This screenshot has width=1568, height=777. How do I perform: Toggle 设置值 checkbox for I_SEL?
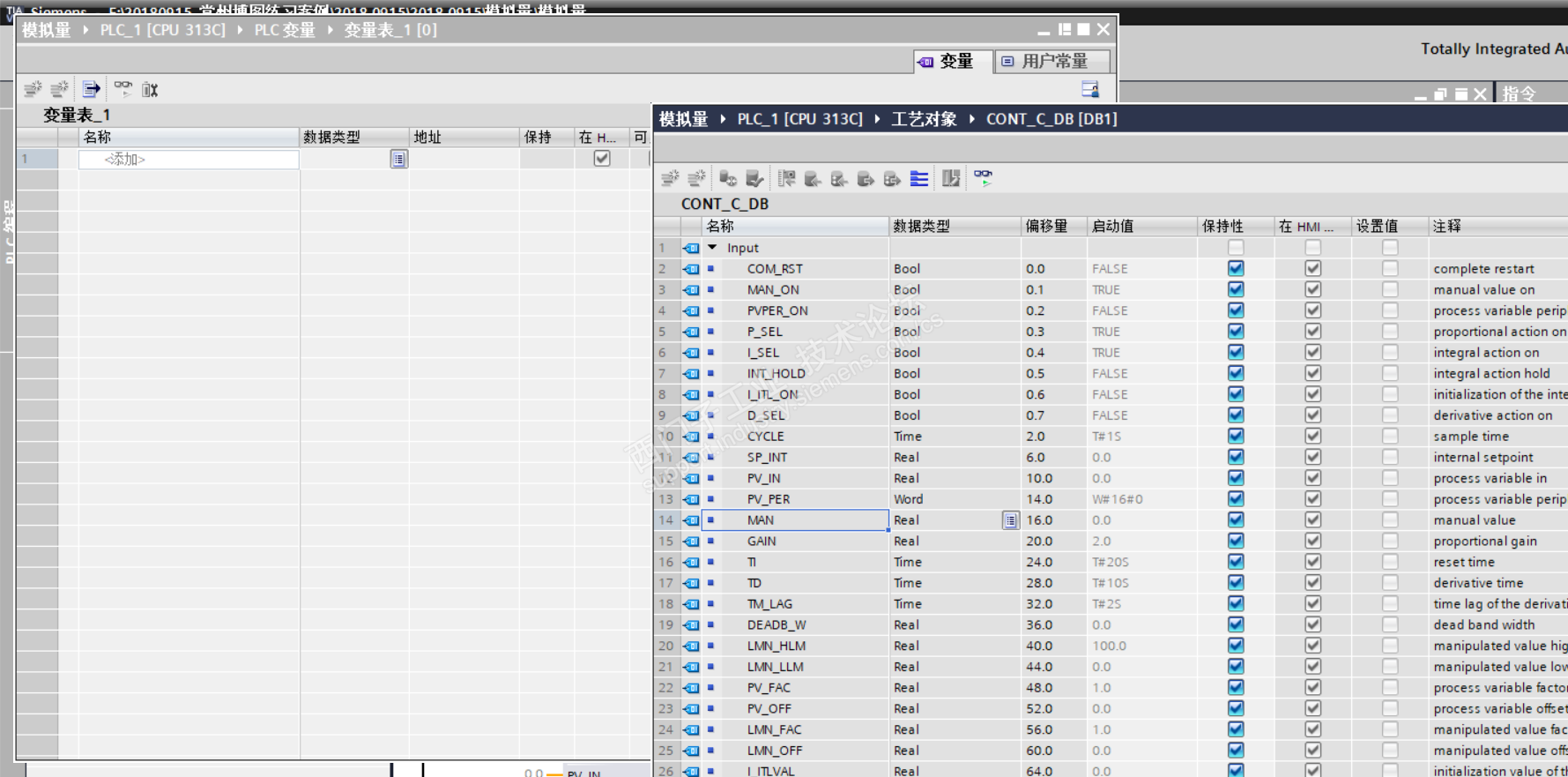(1390, 352)
